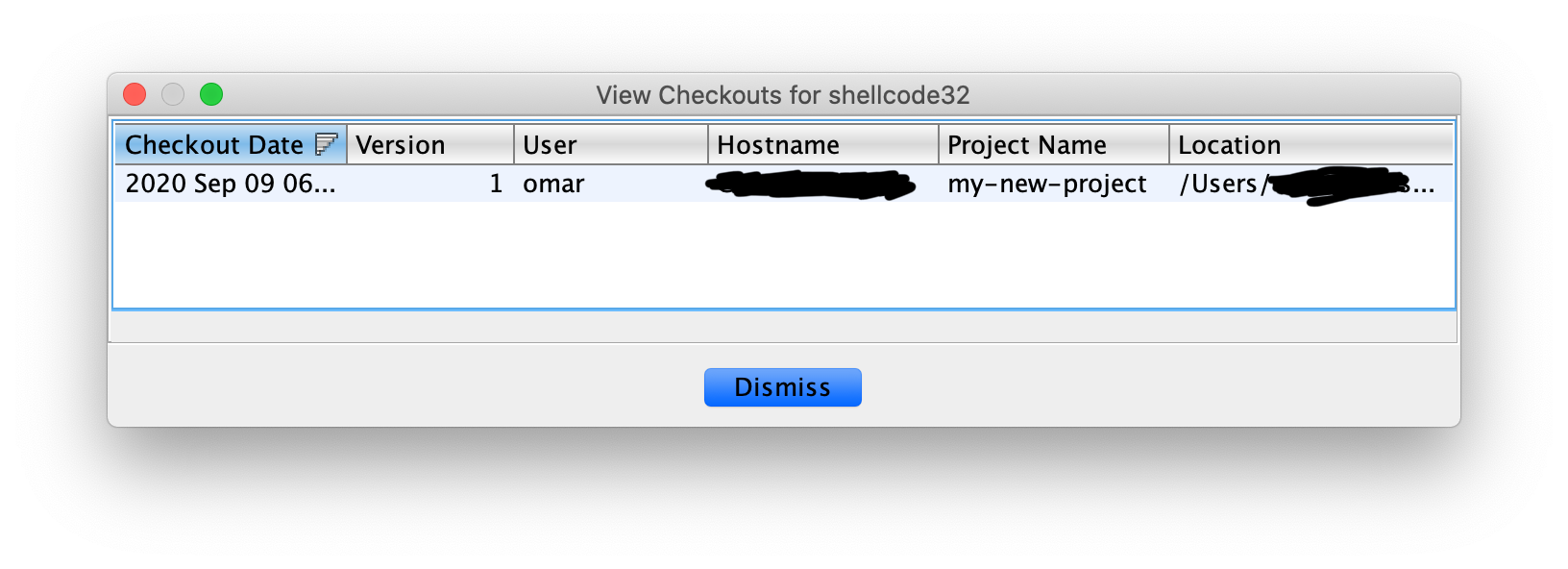This screenshot has height=569, width=1568.
Task: Select the version 1 cell
Action: (430, 184)
